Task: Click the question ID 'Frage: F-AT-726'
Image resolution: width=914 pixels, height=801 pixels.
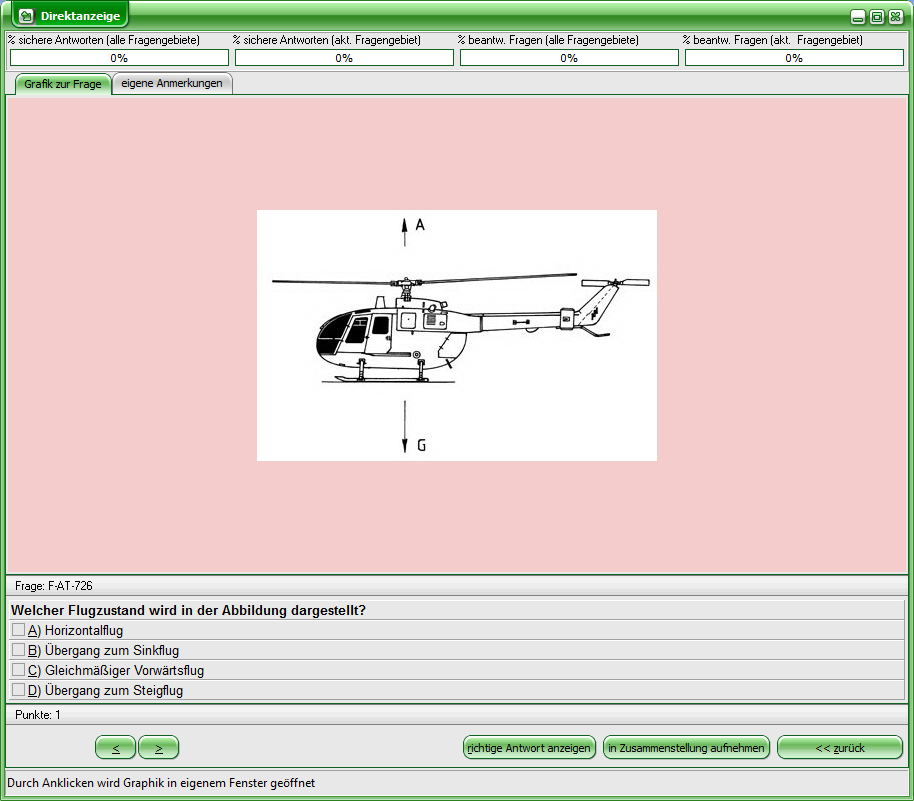Action: (54, 586)
